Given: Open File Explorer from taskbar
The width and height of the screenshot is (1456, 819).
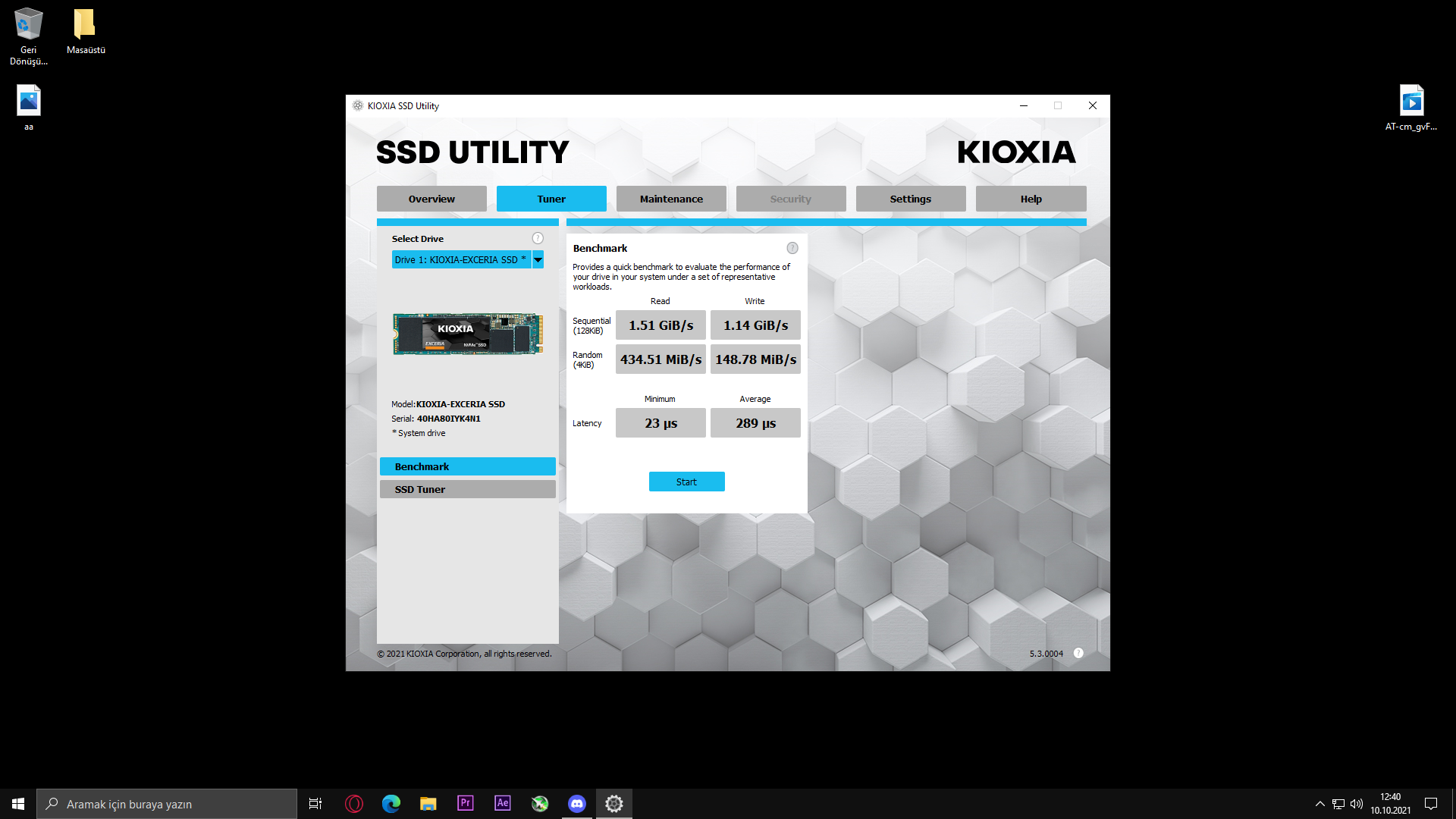Looking at the screenshot, I should 428,804.
